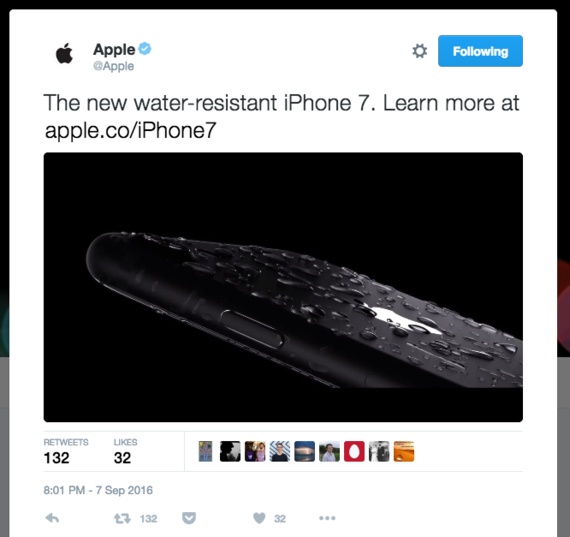Open the iPhone 7 water droplets image

click(x=283, y=287)
